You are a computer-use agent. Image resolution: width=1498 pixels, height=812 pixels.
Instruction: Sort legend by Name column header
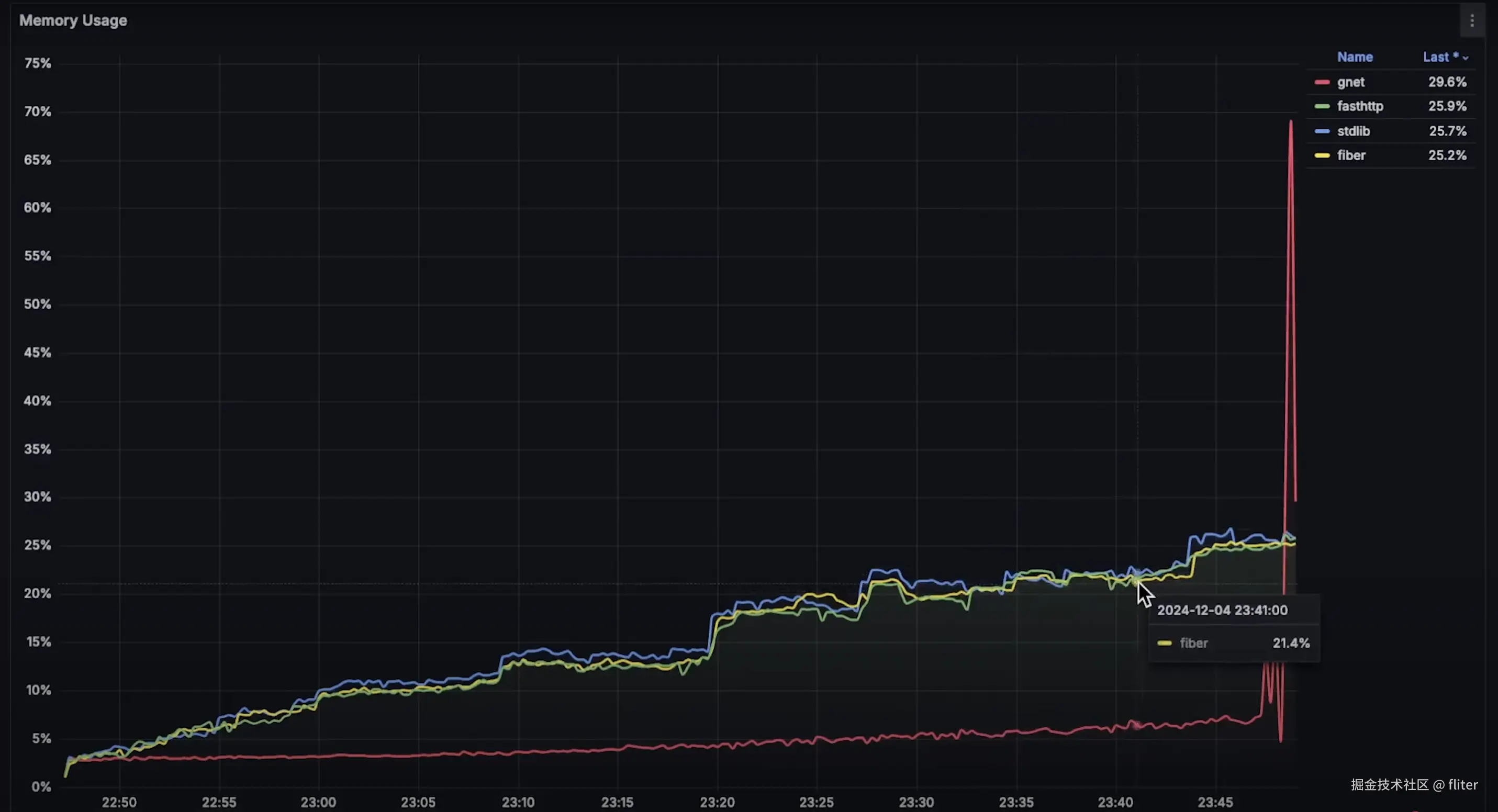tap(1355, 57)
